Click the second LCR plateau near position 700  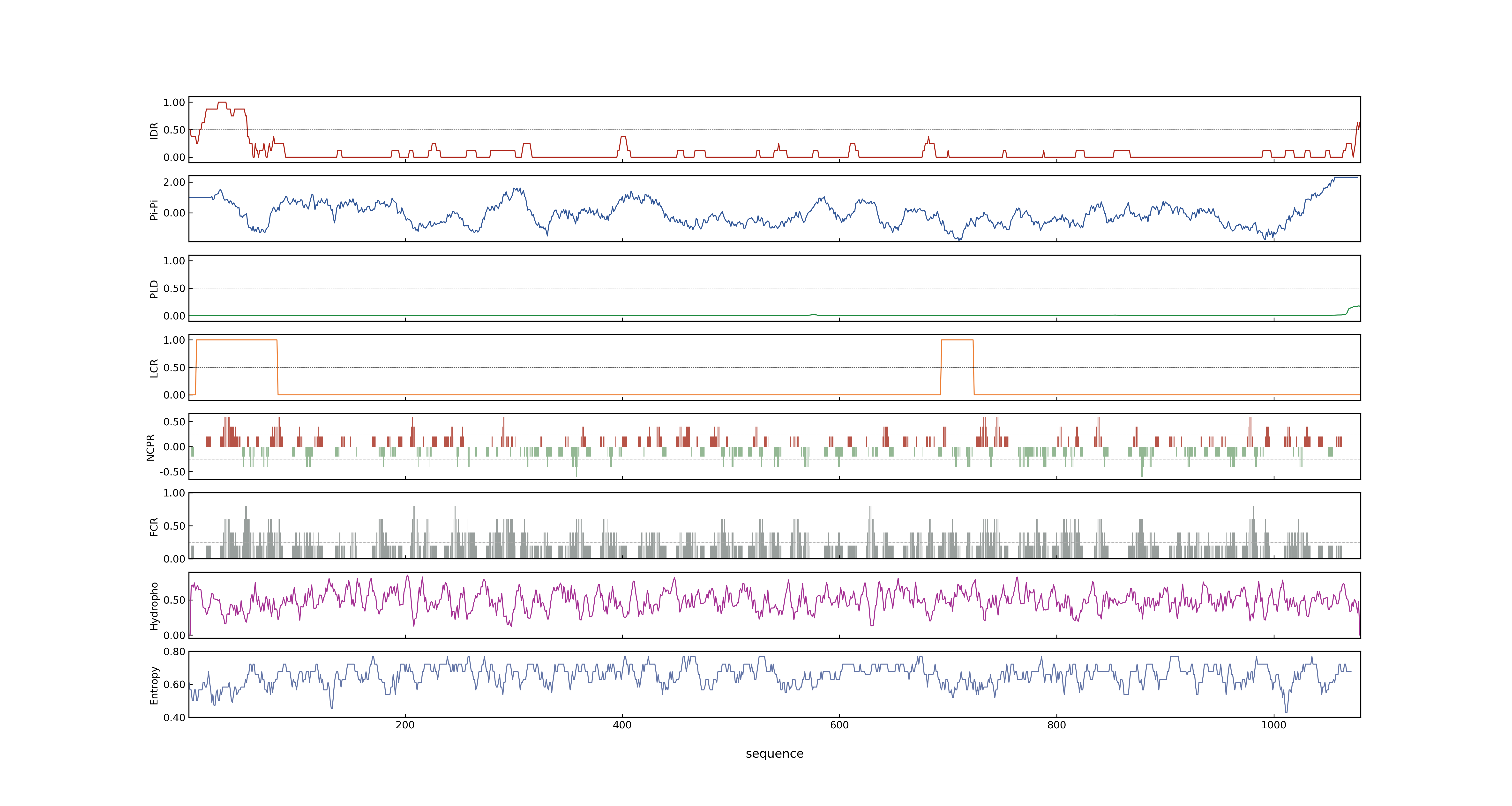coord(957,340)
